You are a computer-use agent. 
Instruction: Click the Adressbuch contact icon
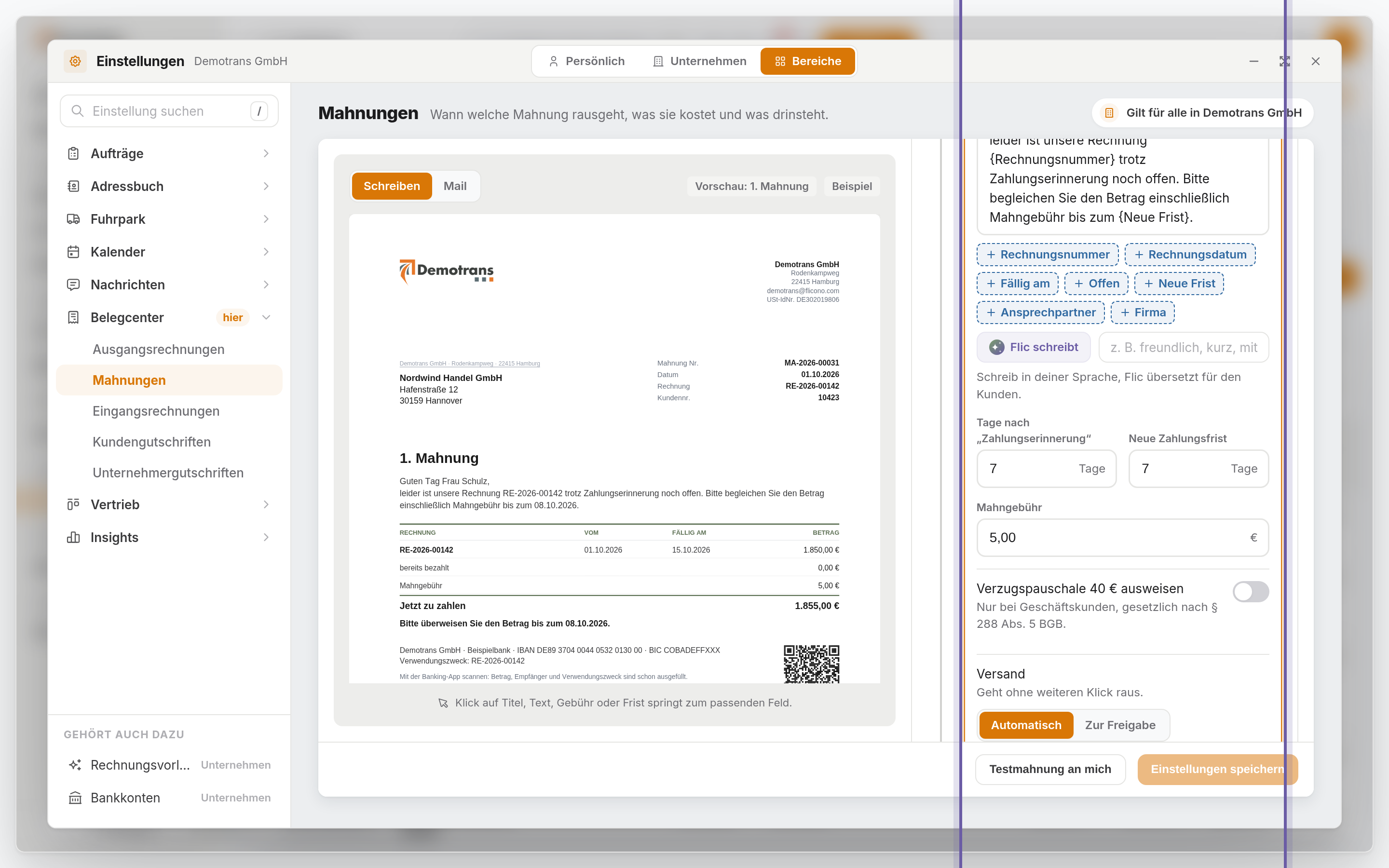click(x=73, y=186)
